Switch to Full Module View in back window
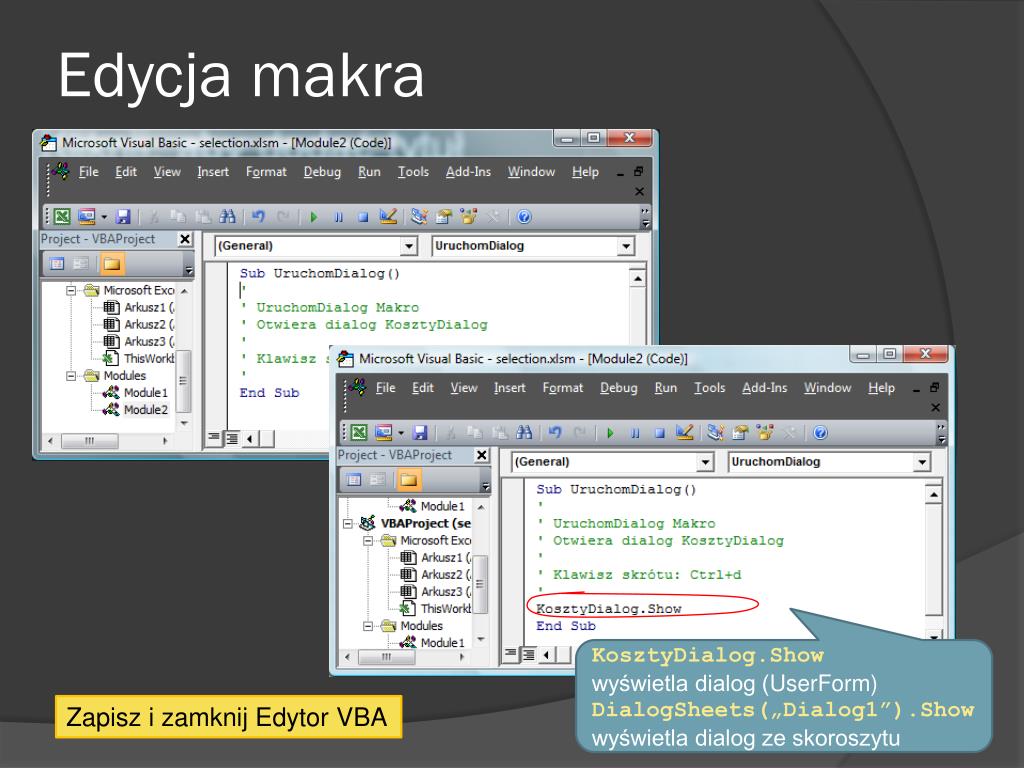Viewport: 1024px width, 768px height. click(232, 438)
